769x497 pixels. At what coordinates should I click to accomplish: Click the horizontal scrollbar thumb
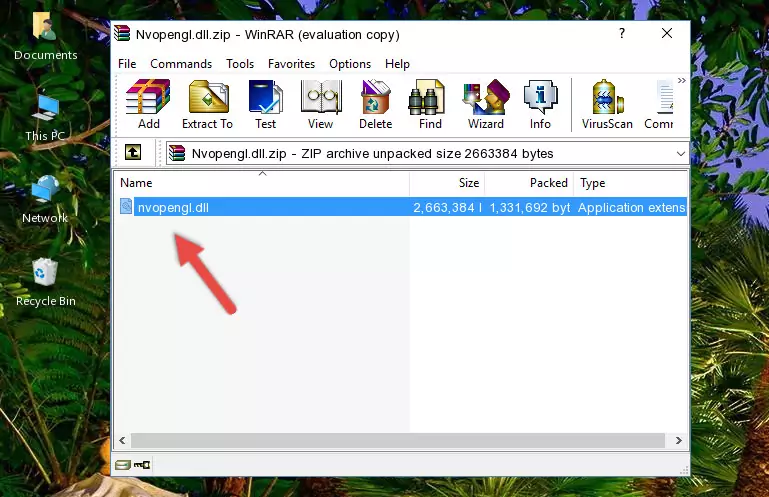point(398,441)
